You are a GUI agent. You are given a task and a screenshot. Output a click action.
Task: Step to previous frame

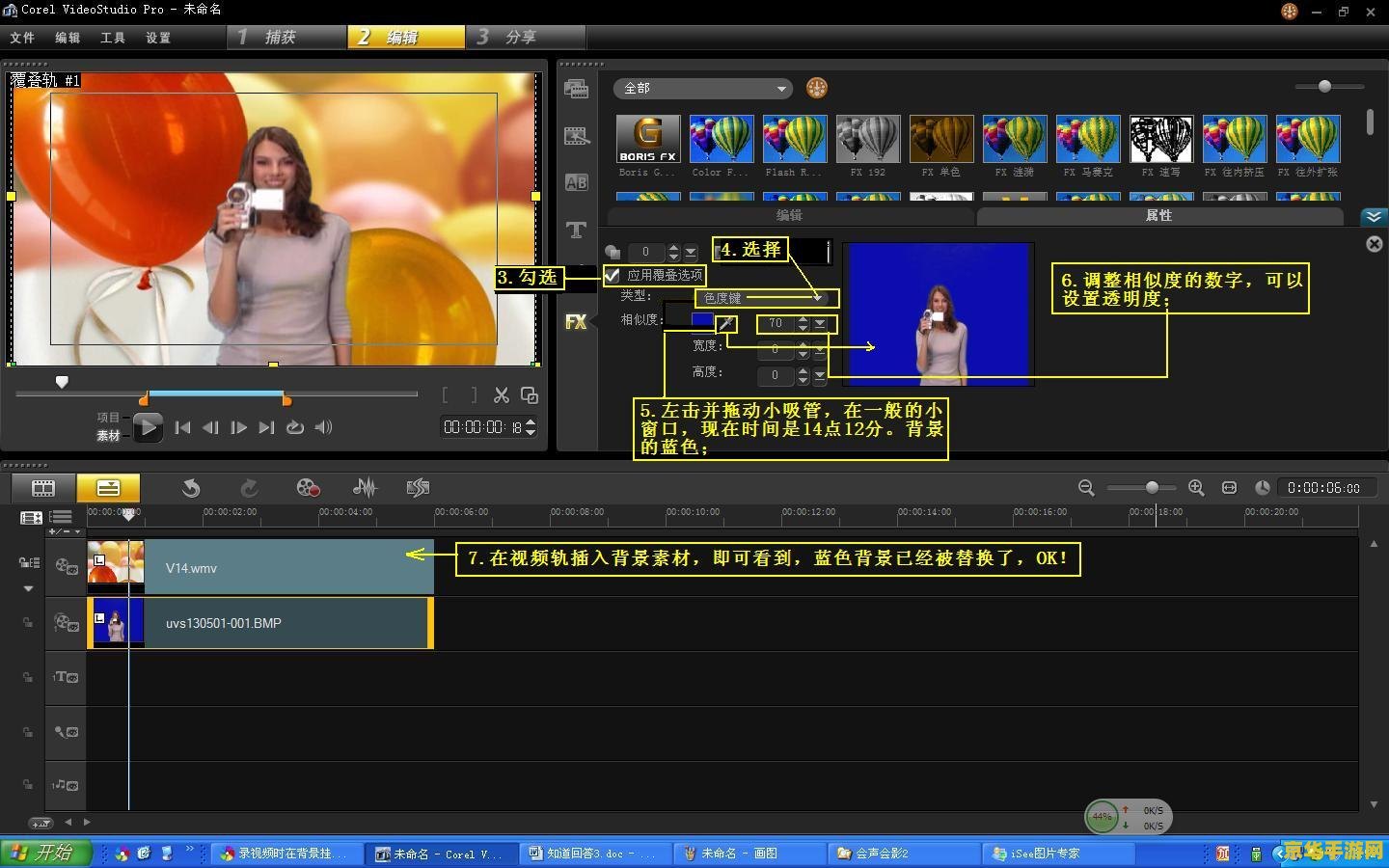tap(210, 427)
